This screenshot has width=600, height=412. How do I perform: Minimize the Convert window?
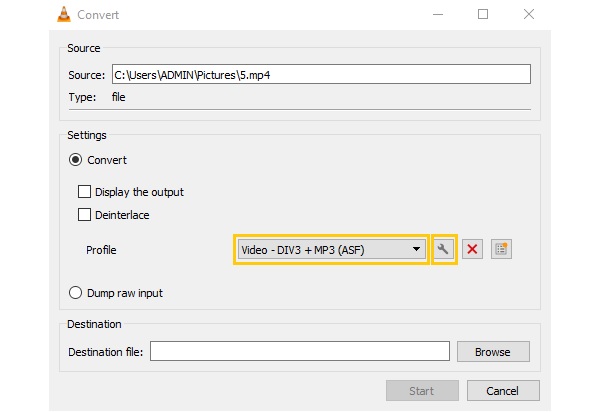pyautogui.click(x=438, y=15)
